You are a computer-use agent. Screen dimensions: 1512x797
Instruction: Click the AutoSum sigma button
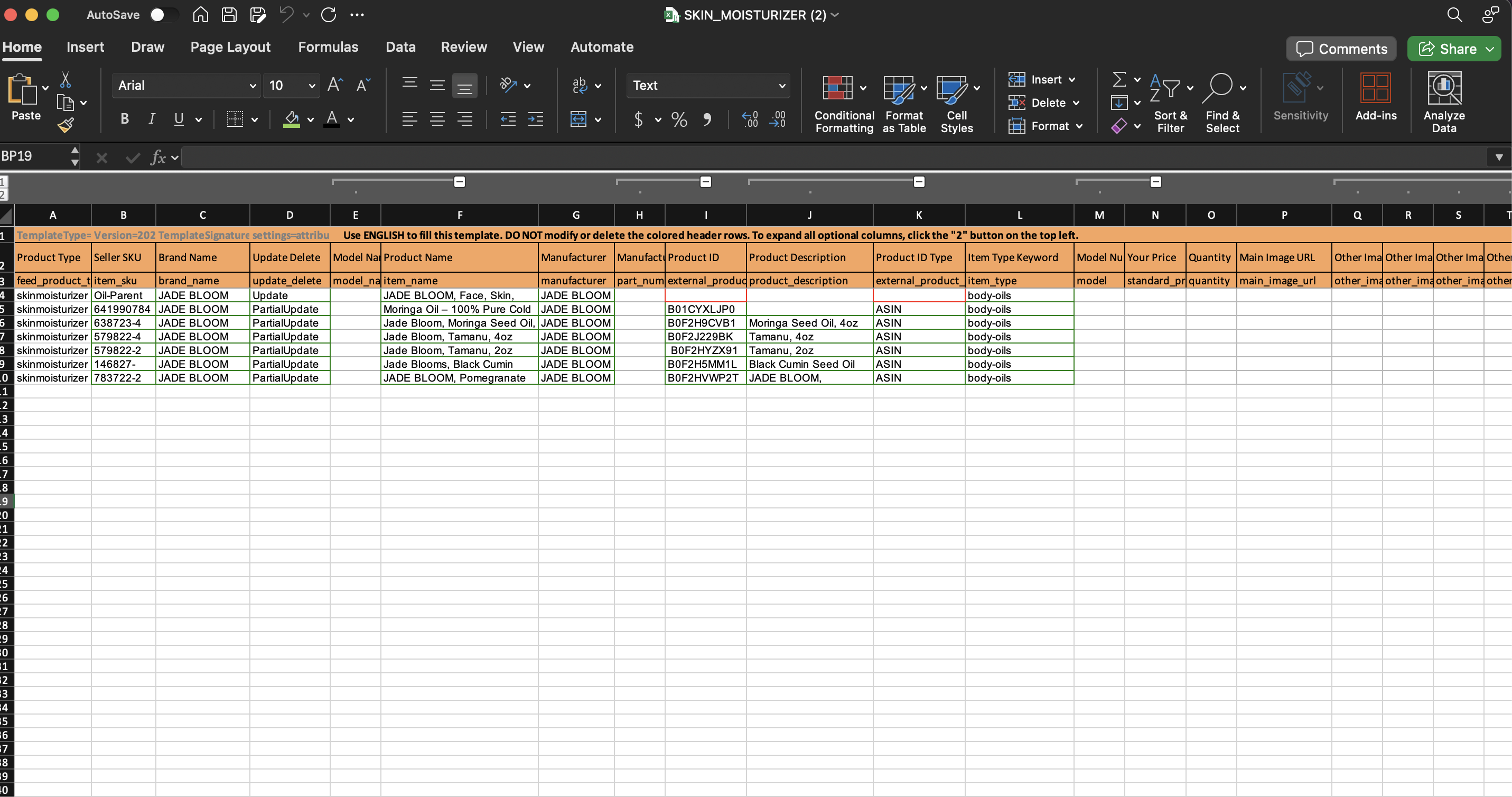(x=1119, y=79)
